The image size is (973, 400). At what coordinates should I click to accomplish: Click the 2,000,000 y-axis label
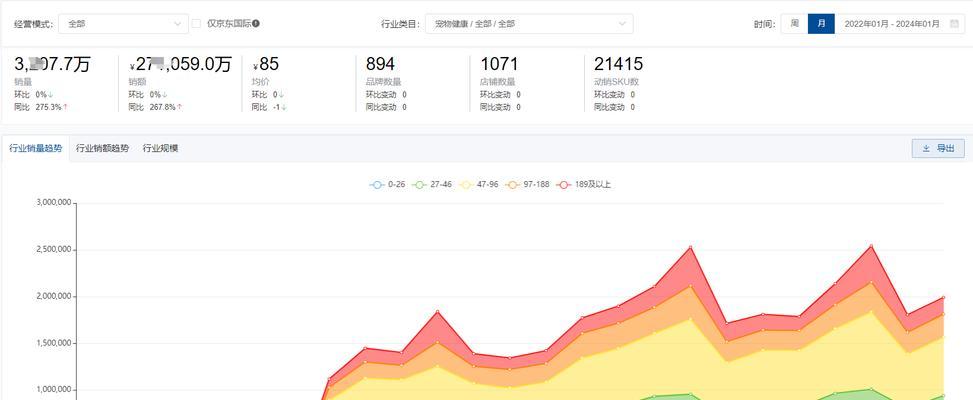click(x=55, y=296)
